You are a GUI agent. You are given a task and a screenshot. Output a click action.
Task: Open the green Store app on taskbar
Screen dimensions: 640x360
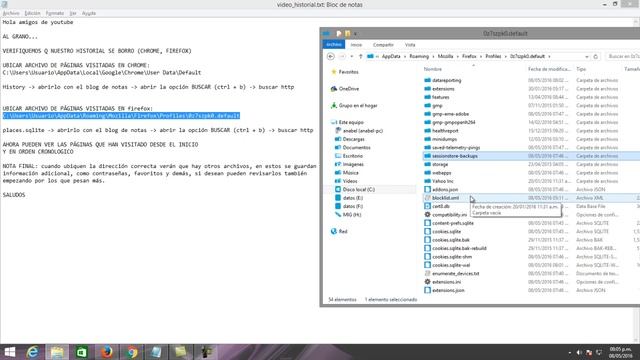(x=82, y=352)
